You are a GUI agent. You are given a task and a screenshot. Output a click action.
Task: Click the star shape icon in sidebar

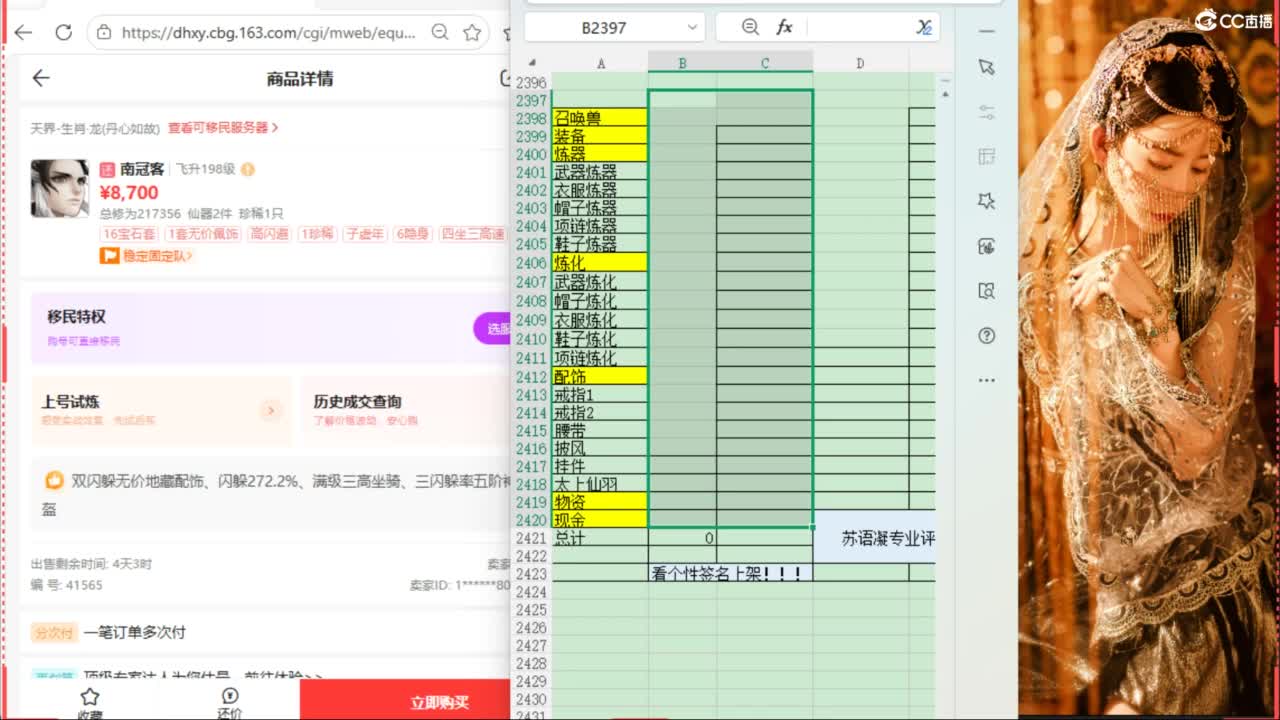(x=986, y=201)
